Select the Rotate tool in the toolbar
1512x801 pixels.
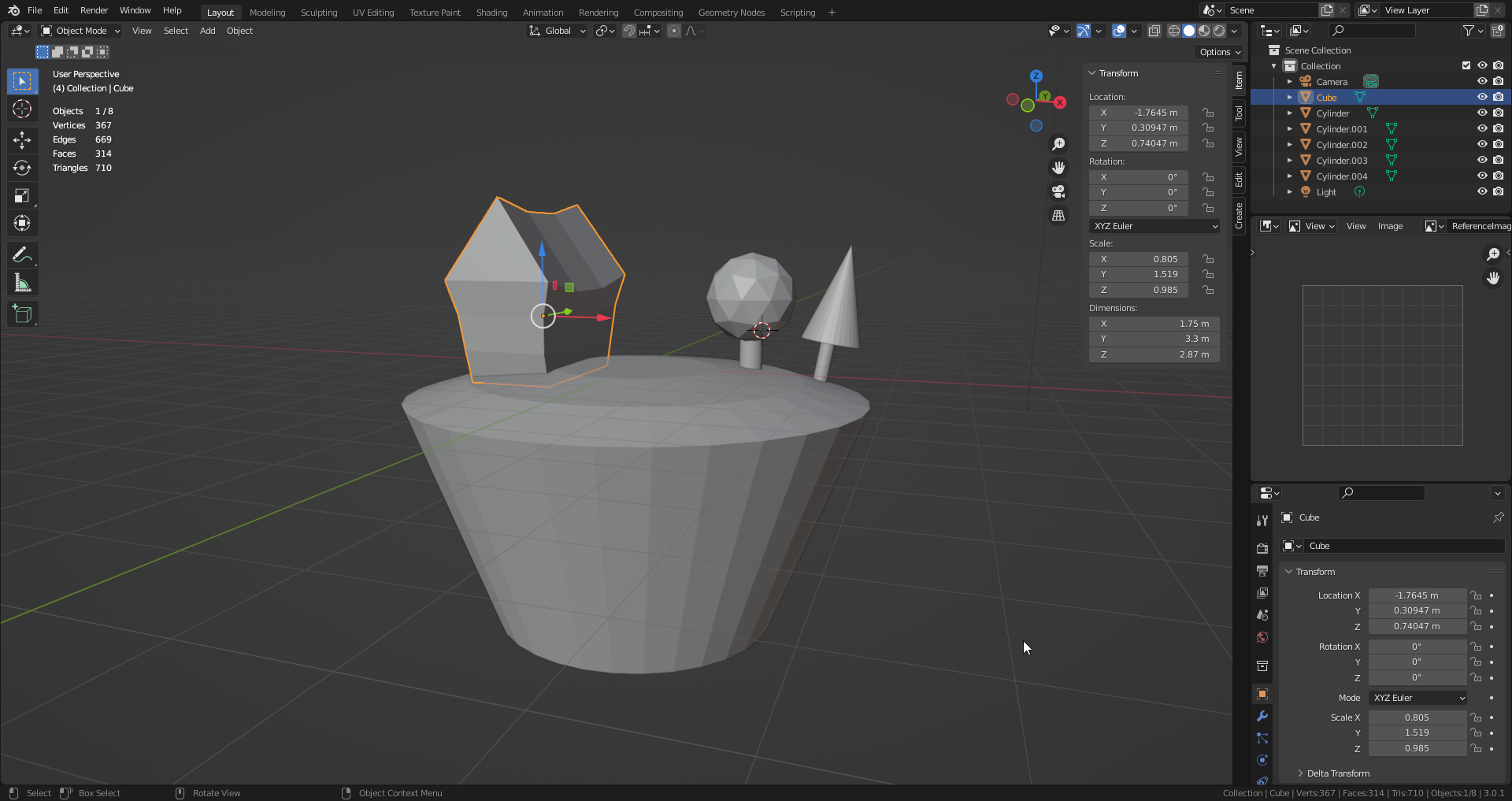[22, 168]
